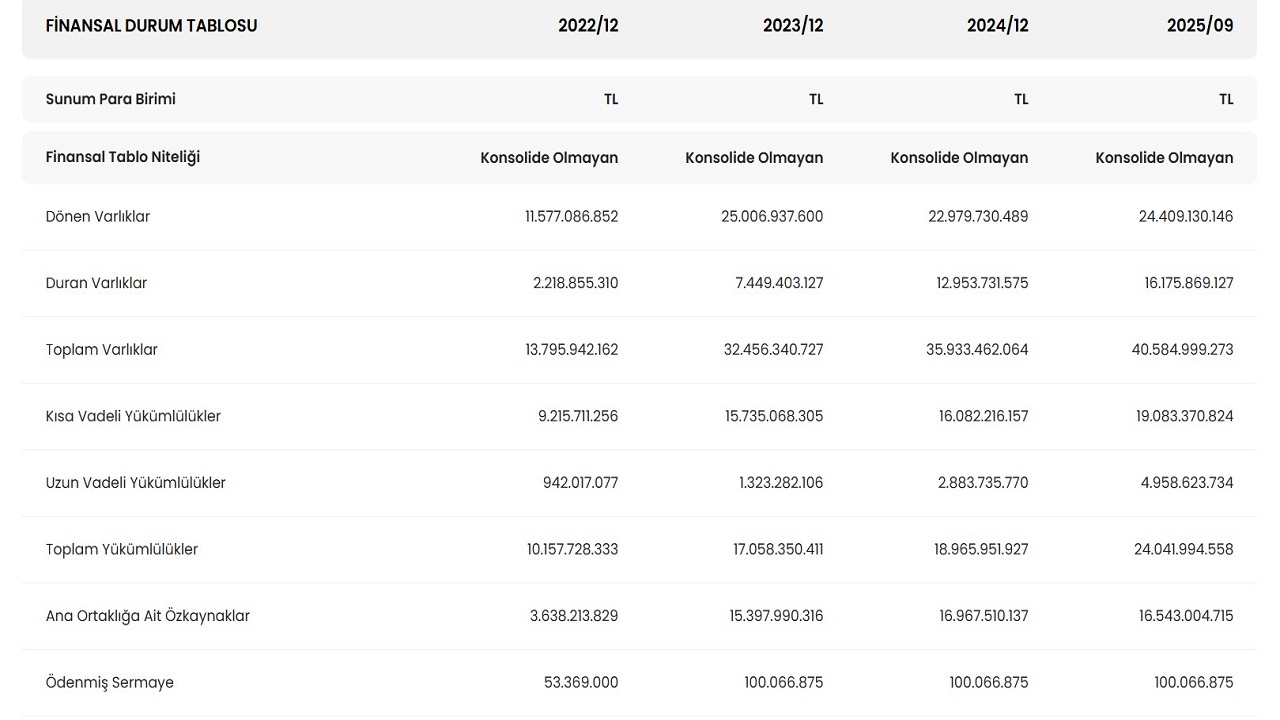The width and height of the screenshot is (1280, 720).
Task: Select the Toplam Varlıklar value 32.456.340.727
Action: (772, 350)
